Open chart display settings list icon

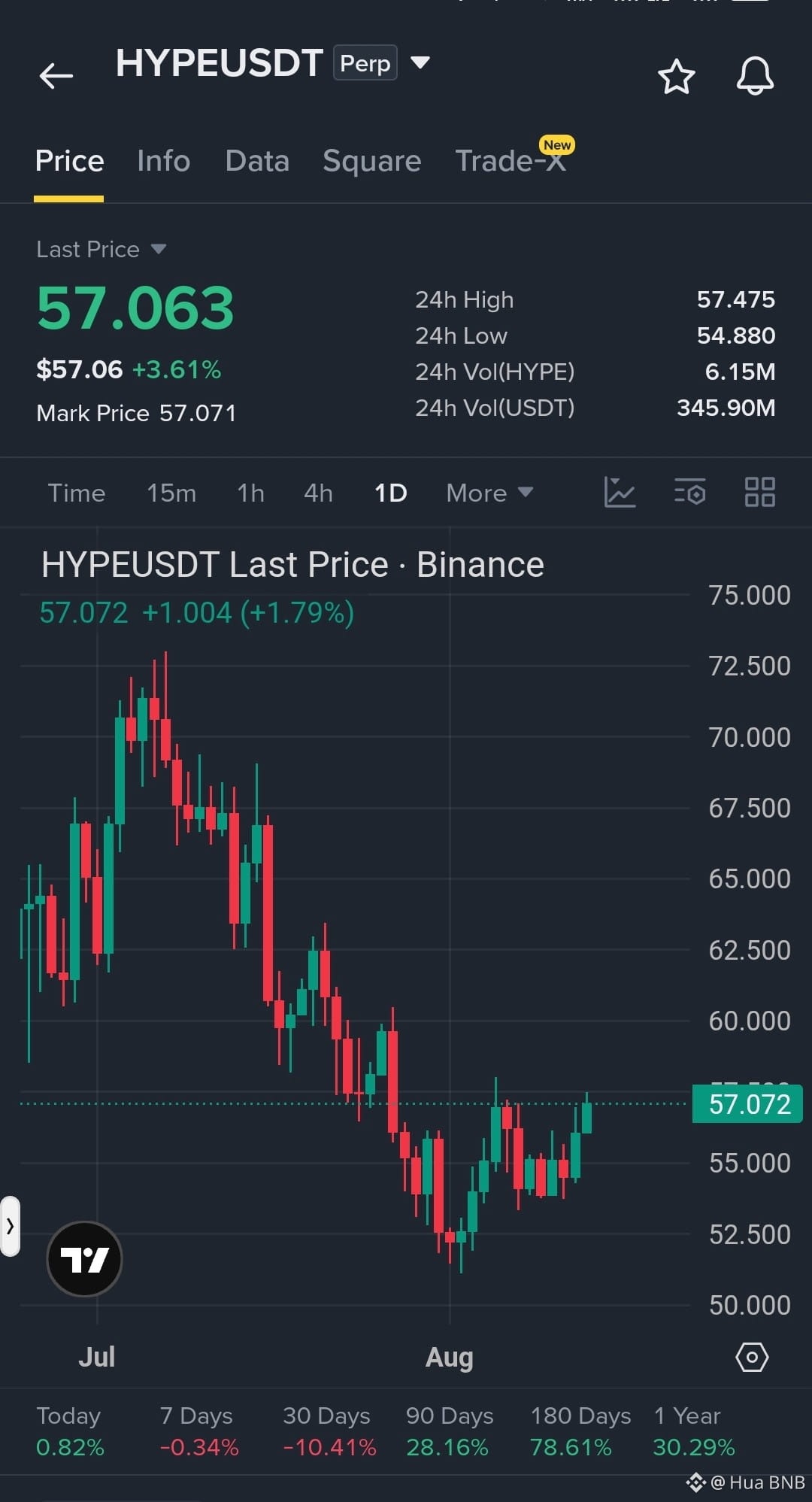[689, 493]
